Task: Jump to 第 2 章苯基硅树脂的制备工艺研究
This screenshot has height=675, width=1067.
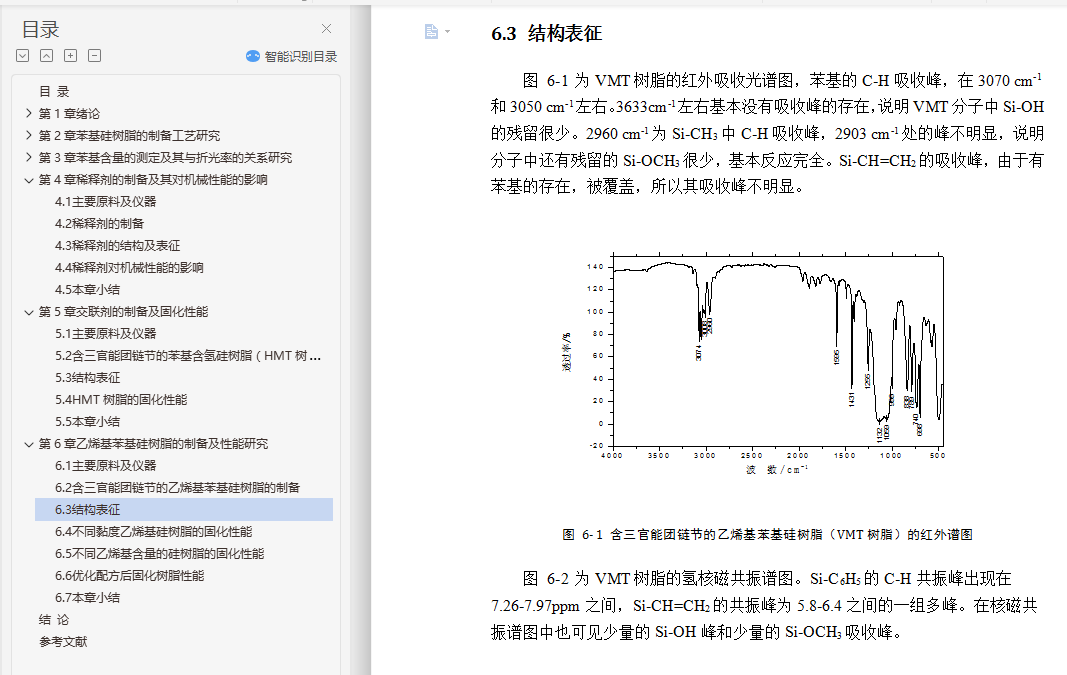Action: [129, 135]
